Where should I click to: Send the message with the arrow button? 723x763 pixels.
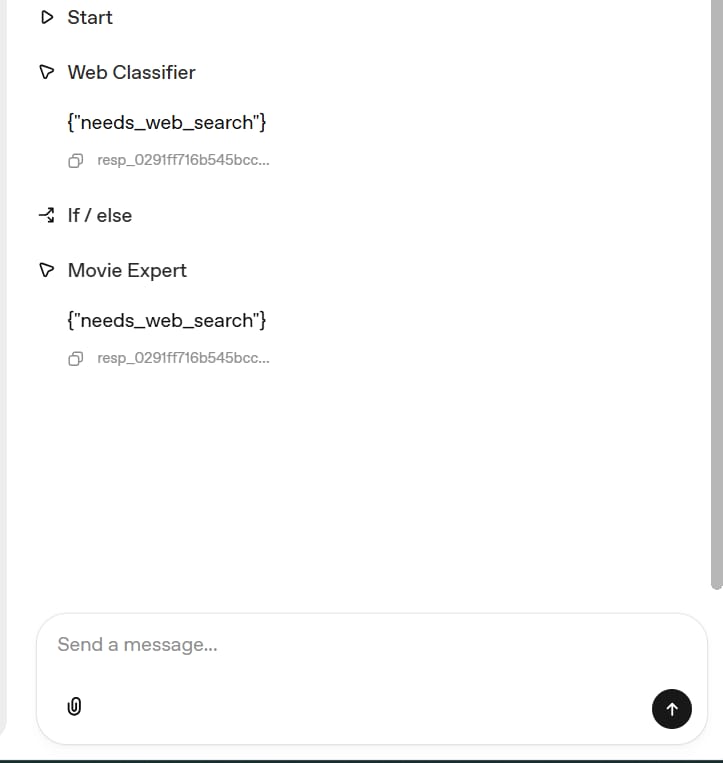[x=671, y=709]
